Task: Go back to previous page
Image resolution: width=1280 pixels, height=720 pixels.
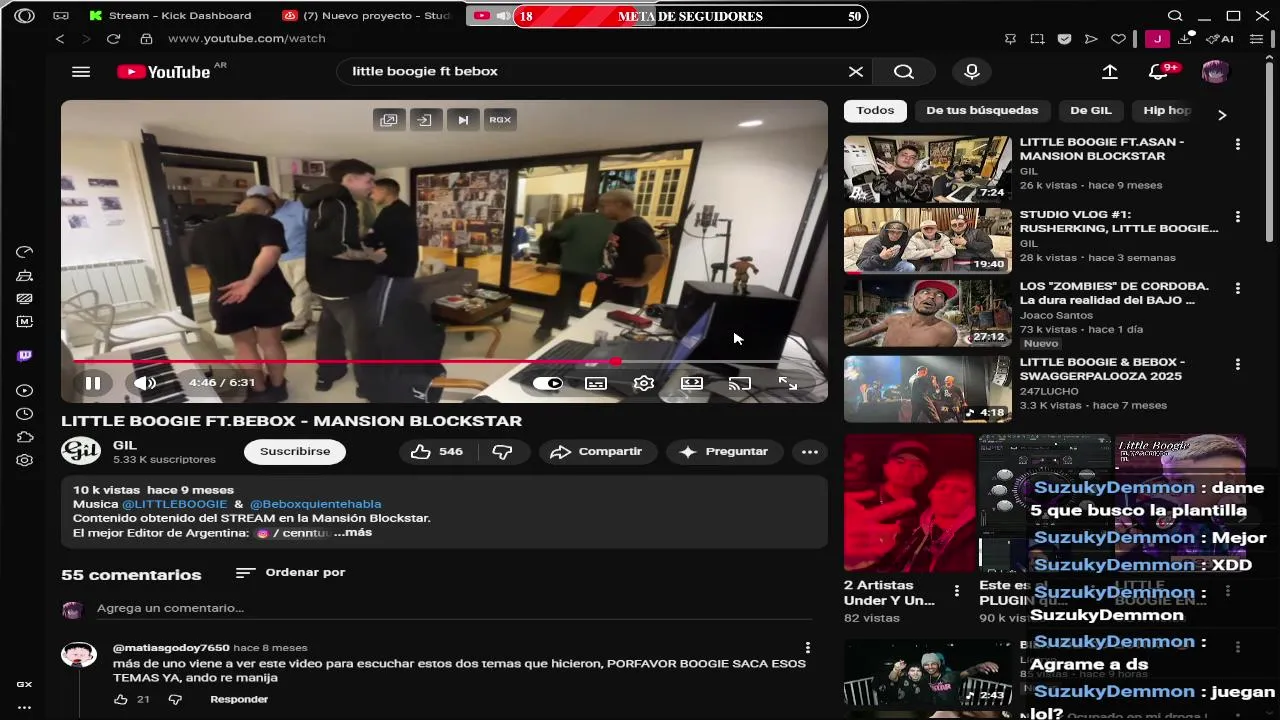Action: pyautogui.click(x=60, y=39)
